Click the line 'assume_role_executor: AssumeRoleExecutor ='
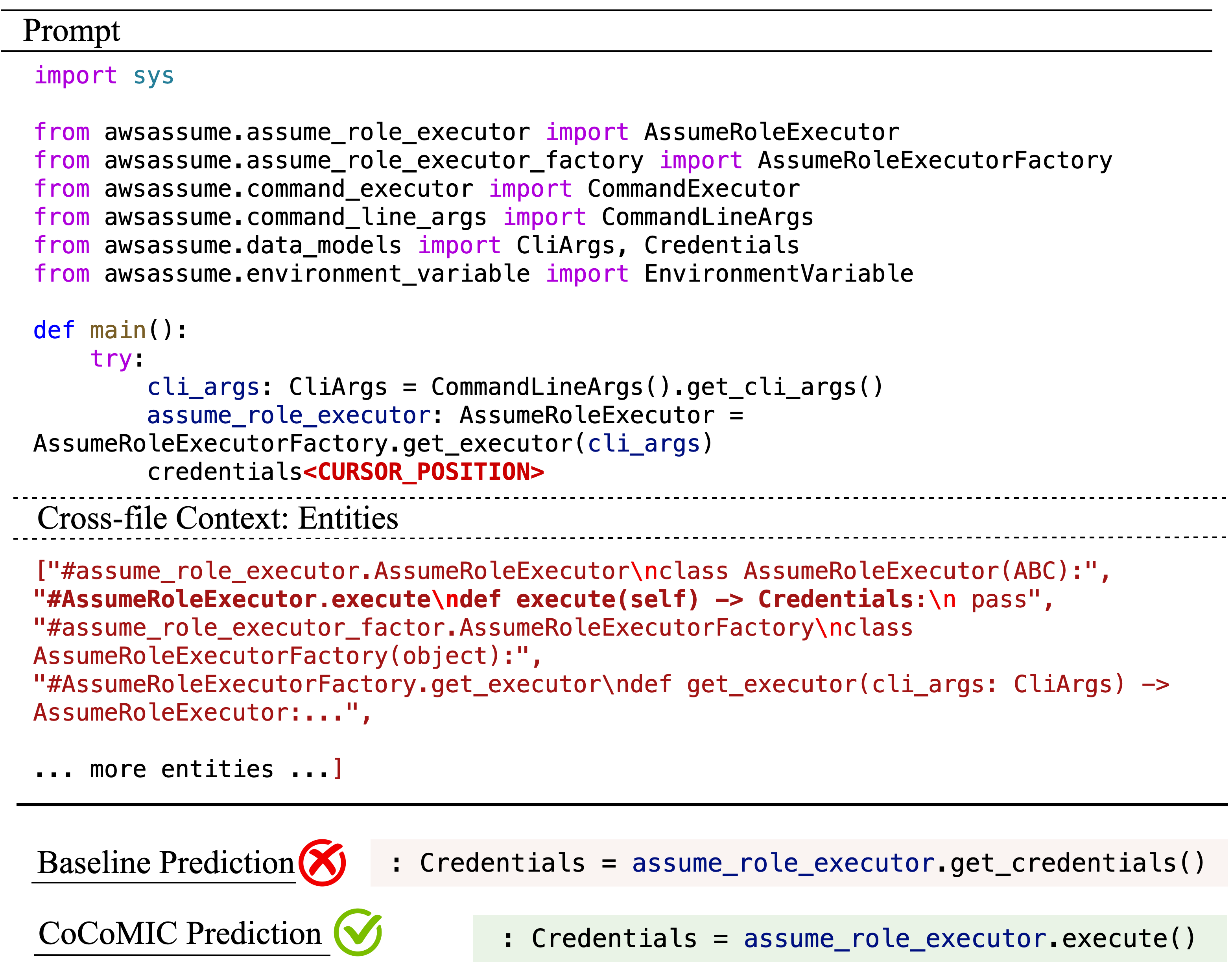This screenshot has height=966, width=1232. click(x=445, y=415)
